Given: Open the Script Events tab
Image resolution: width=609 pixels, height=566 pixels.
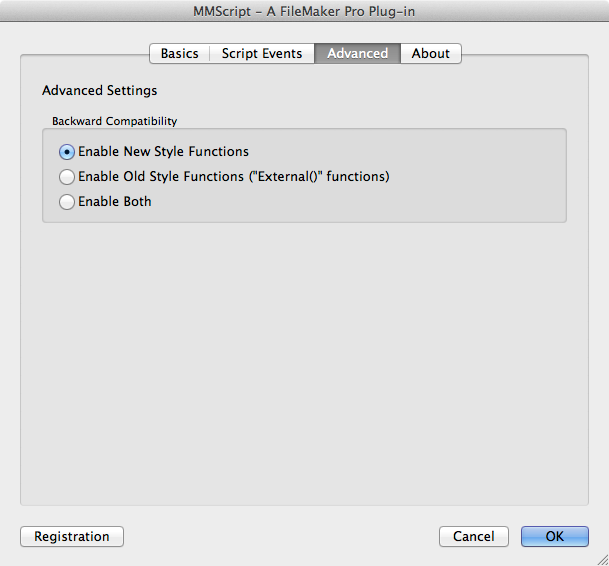Looking at the screenshot, I should (262, 54).
